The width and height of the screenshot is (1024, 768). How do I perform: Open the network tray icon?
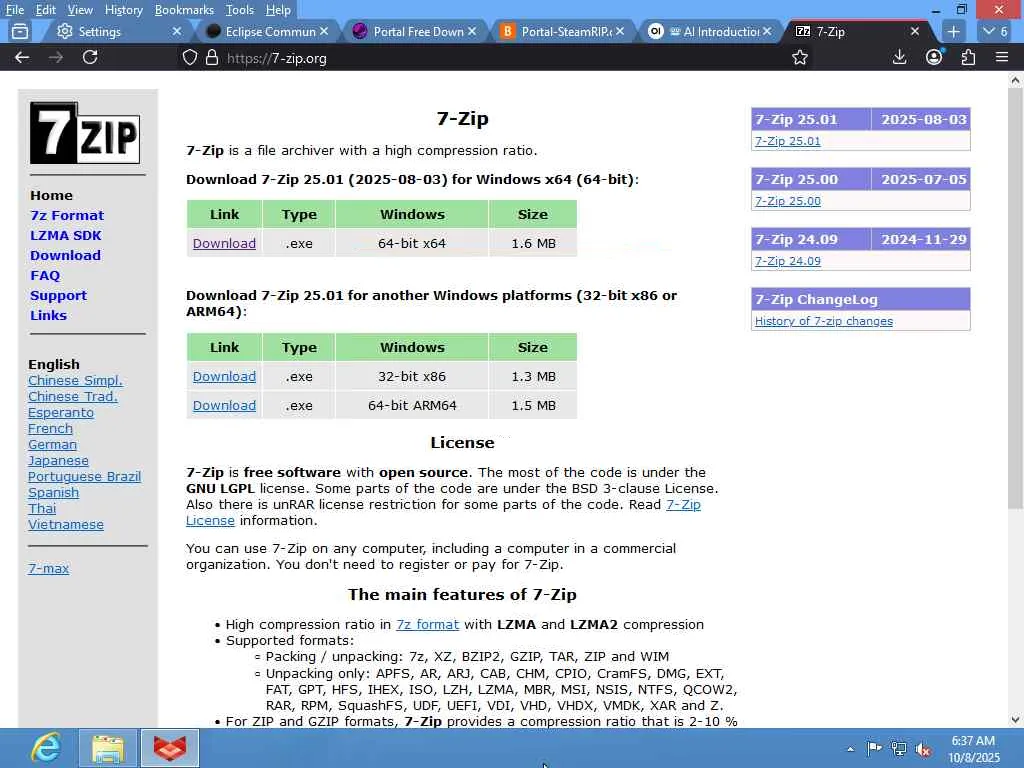pyautogui.click(x=899, y=748)
